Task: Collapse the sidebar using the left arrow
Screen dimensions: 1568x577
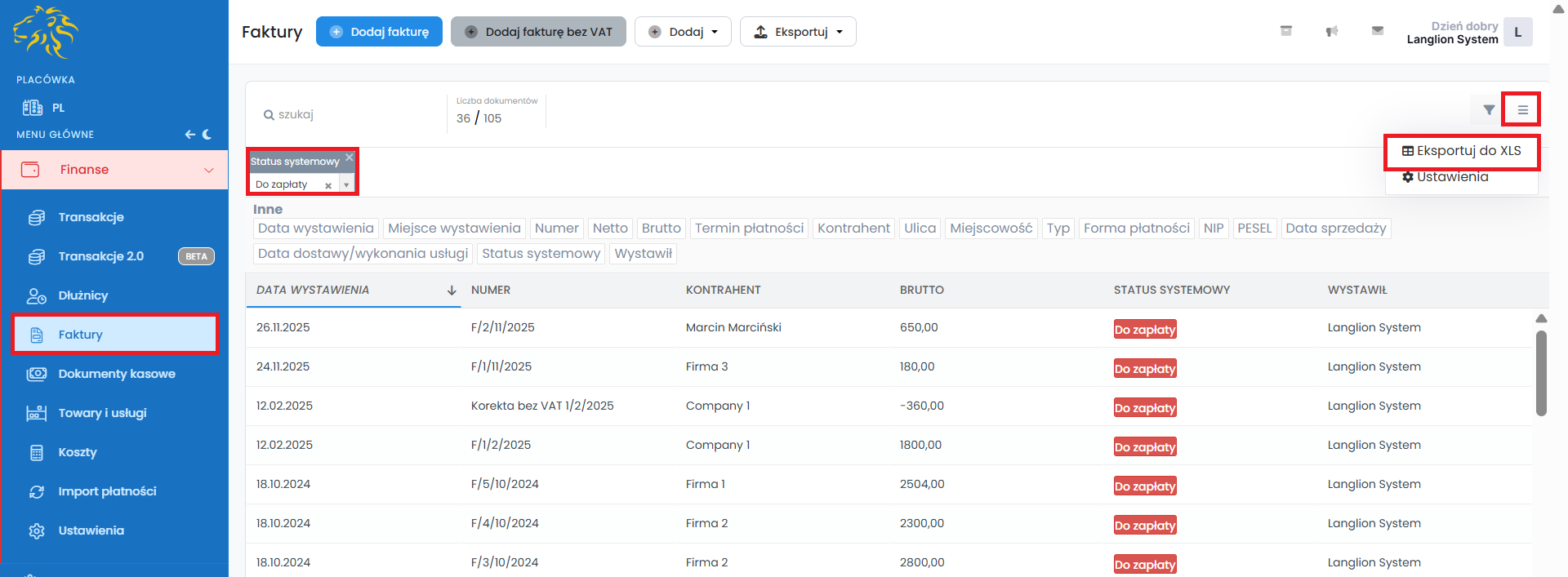Action: (x=189, y=135)
